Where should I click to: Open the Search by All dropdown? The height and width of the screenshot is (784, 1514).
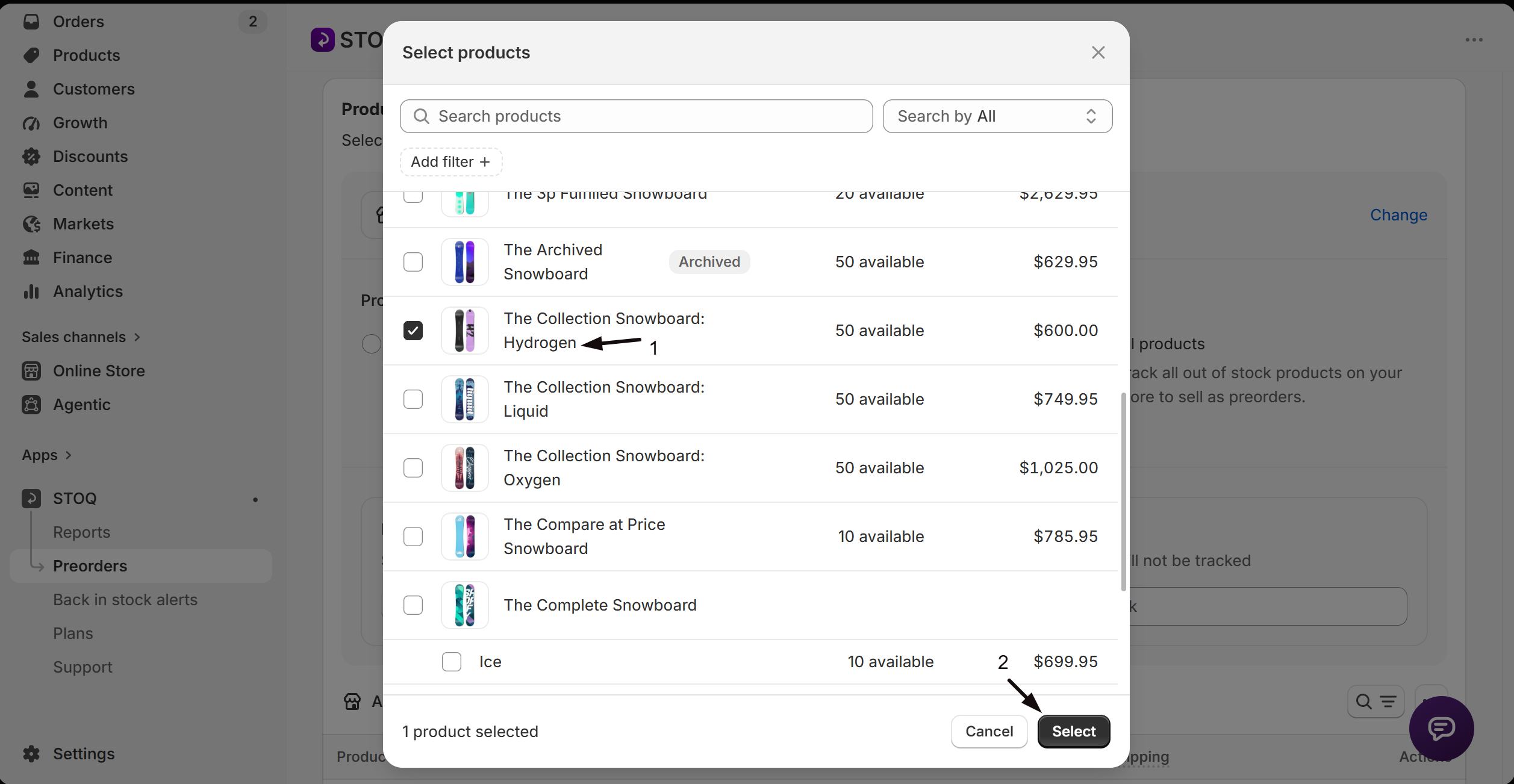point(997,116)
